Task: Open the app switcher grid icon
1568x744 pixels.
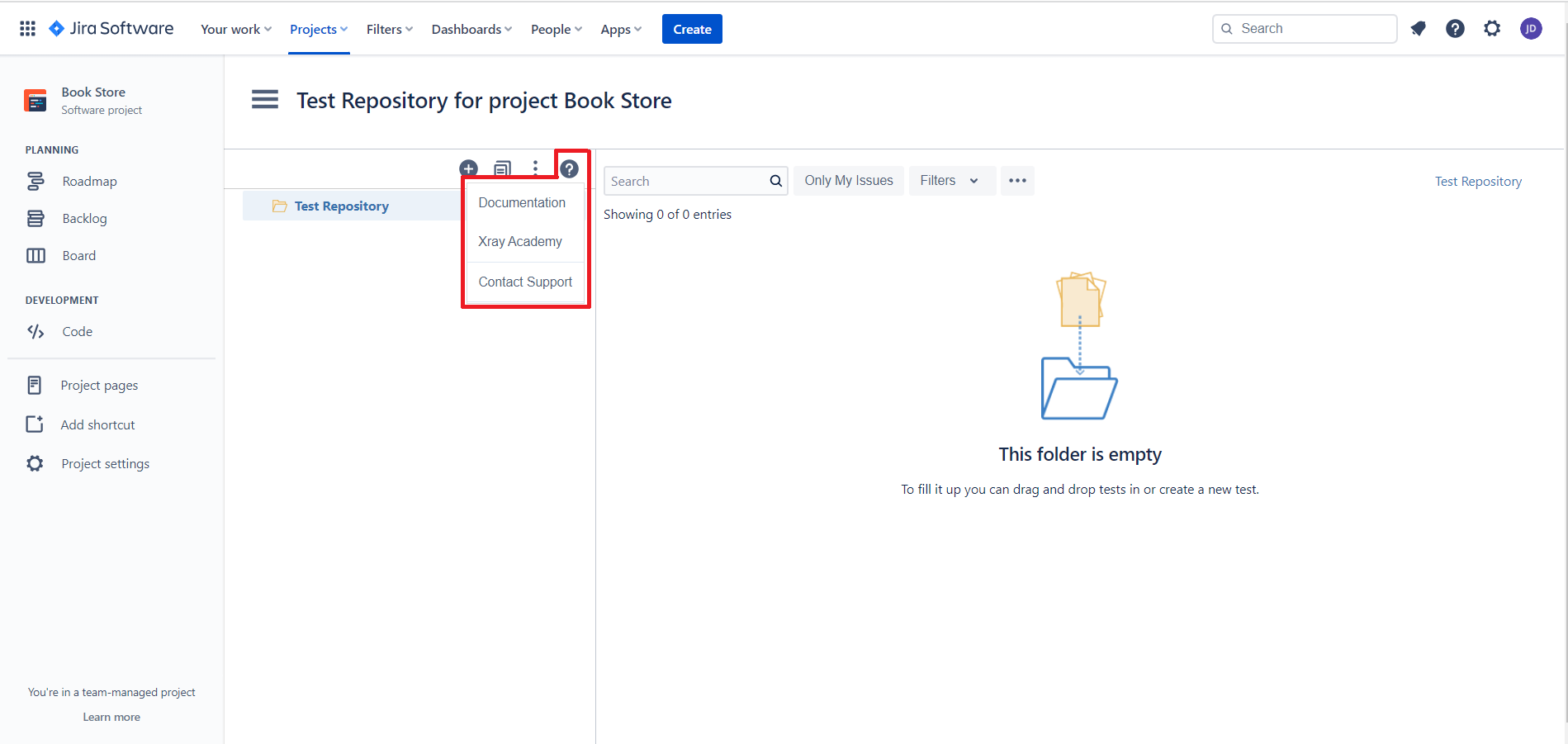Action: (27, 29)
